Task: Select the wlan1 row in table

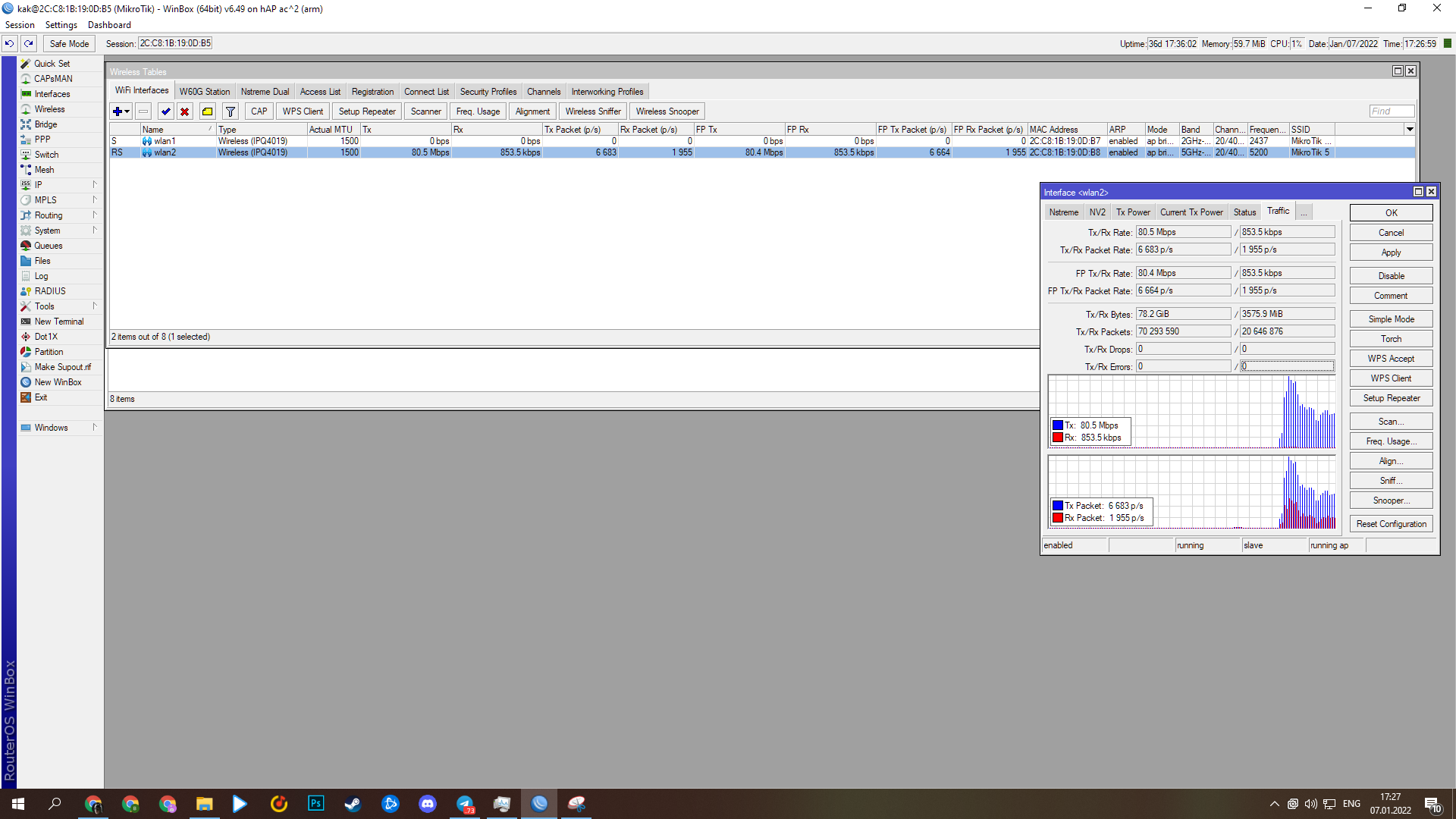Action: [762, 141]
